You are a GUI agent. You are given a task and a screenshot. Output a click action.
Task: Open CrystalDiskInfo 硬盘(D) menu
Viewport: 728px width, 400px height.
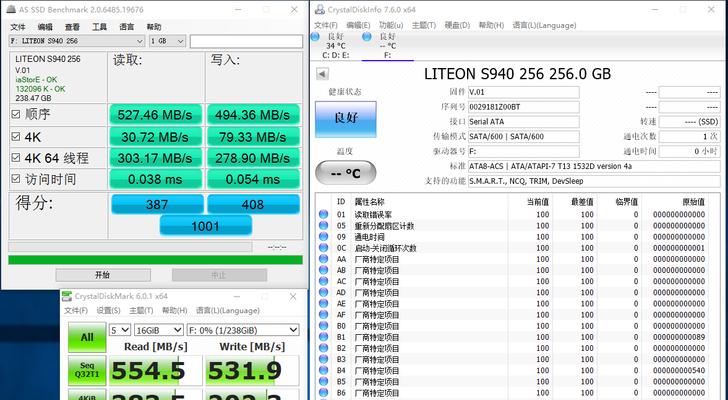click(457, 25)
